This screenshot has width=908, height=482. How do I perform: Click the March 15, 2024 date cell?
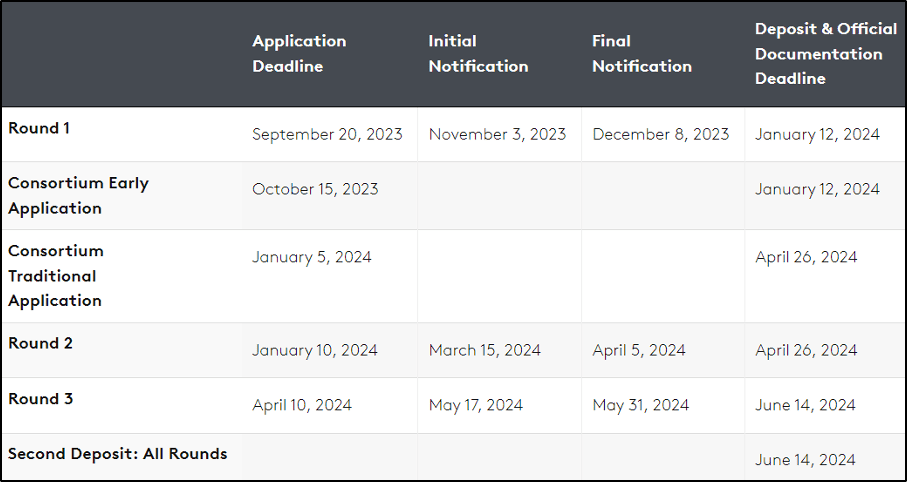pyautogui.click(x=484, y=350)
